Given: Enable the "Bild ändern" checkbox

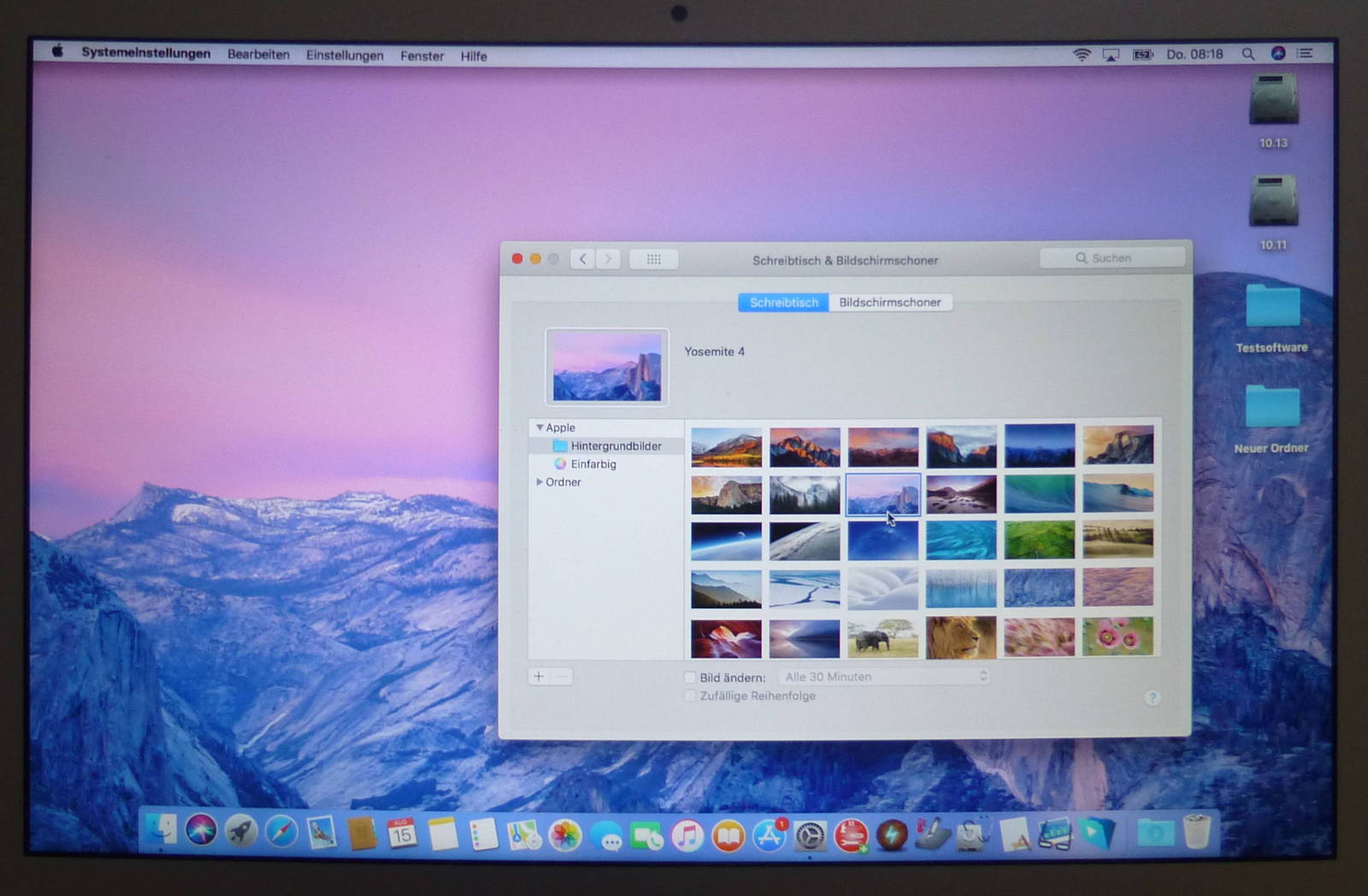Looking at the screenshot, I should pyautogui.click(x=690, y=677).
